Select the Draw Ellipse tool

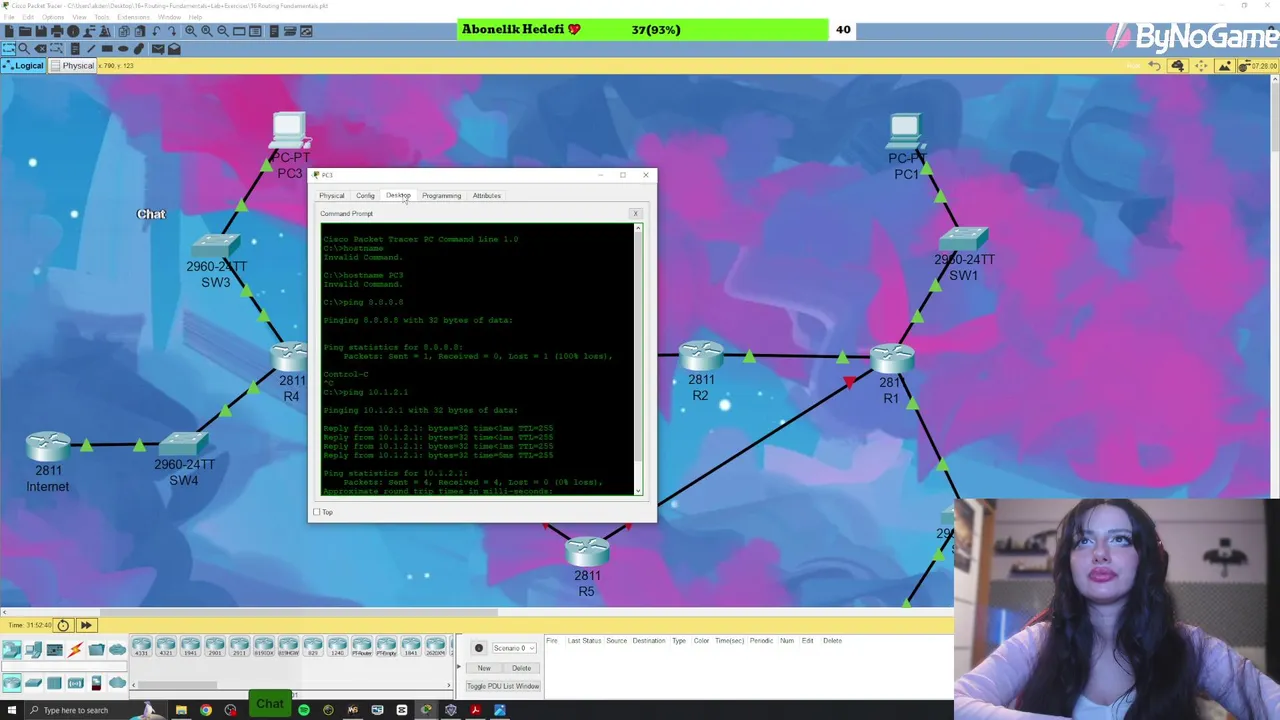(x=123, y=48)
